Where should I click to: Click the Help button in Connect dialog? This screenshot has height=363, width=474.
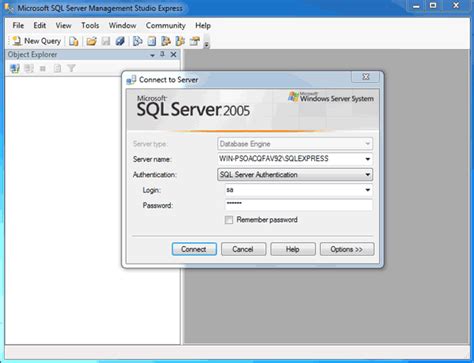click(293, 249)
